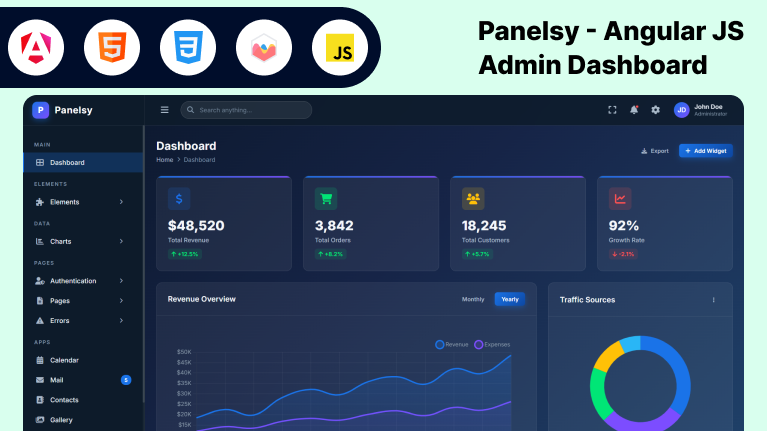
Task: Click the Search anything input field
Action: tap(246, 110)
